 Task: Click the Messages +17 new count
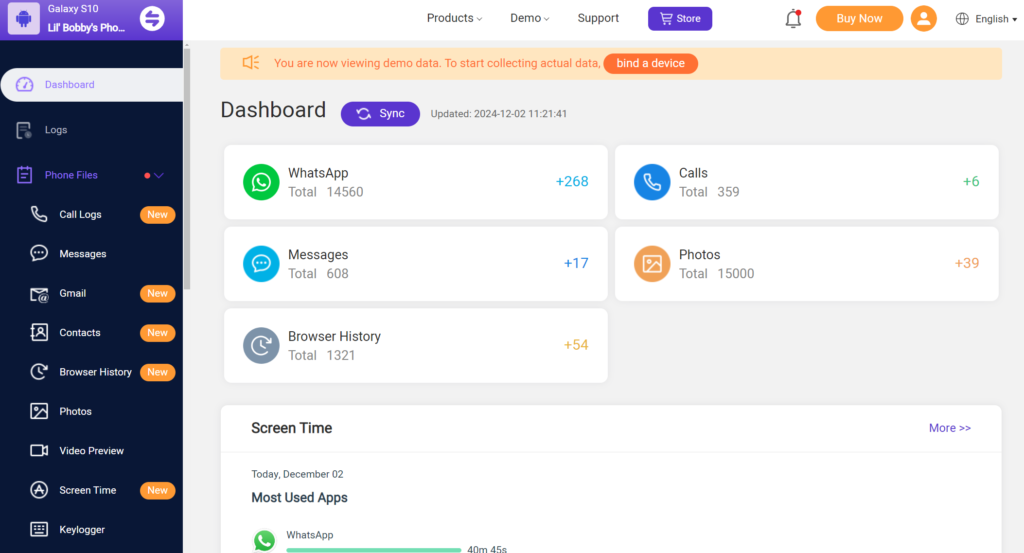click(x=576, y=263)
